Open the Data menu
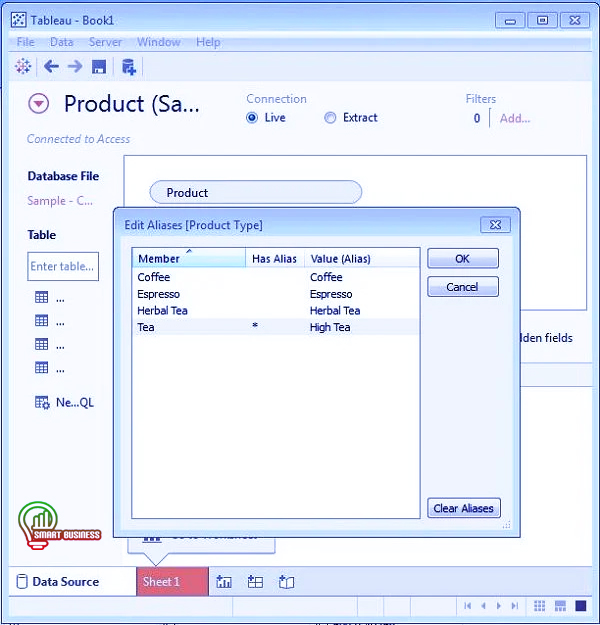The height and width of the screenshot is (625, 600). tap(61, 42)
